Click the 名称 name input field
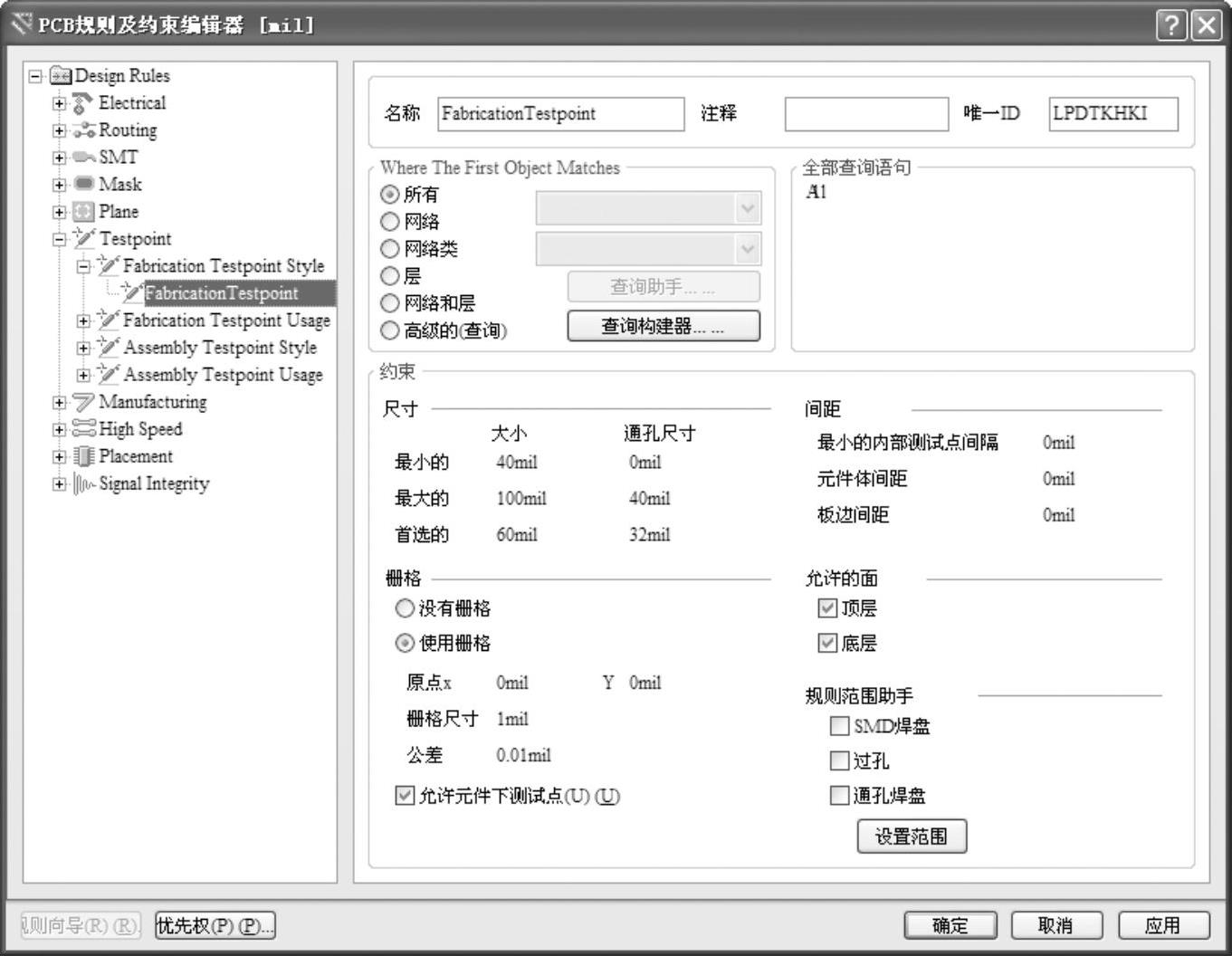1232x956 pixels. click(561, 114)
